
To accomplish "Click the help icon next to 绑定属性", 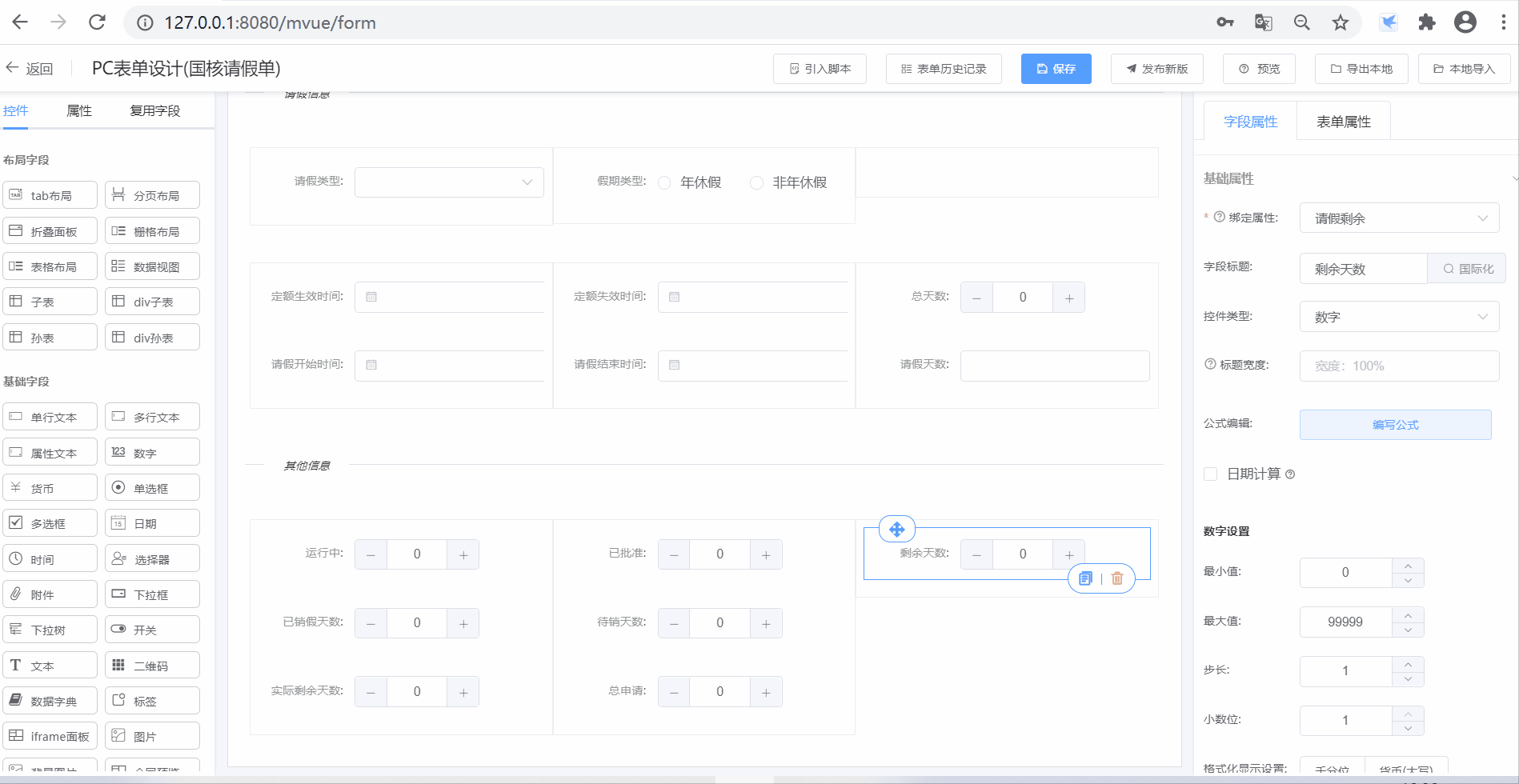I will 1220,217.
